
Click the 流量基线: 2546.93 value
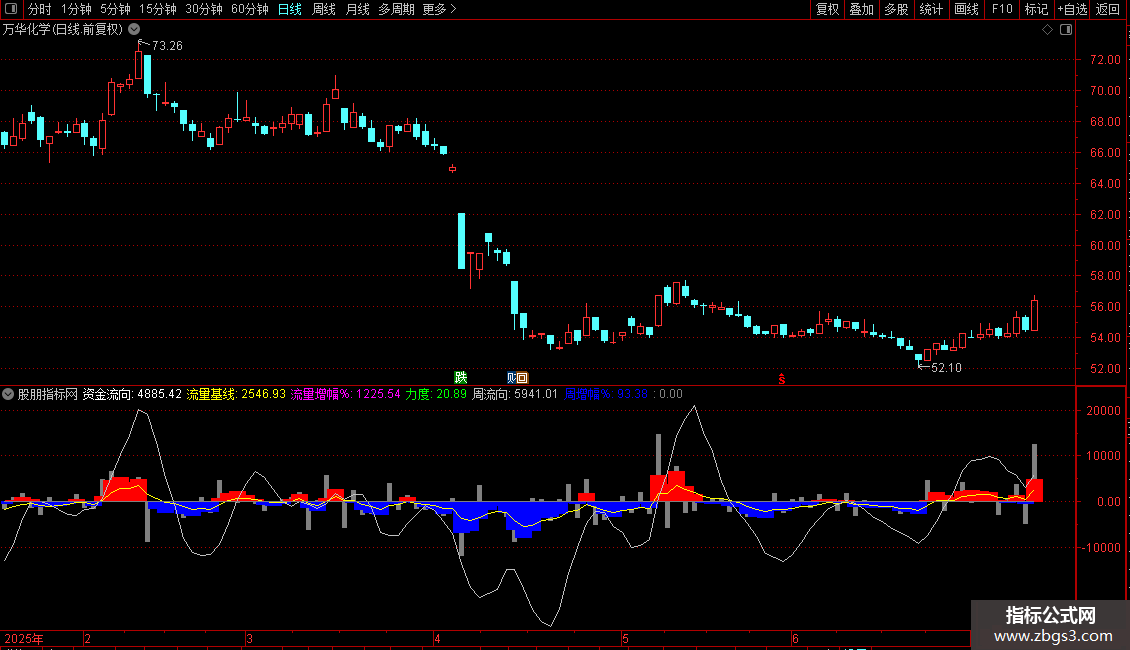click(236, 394)
